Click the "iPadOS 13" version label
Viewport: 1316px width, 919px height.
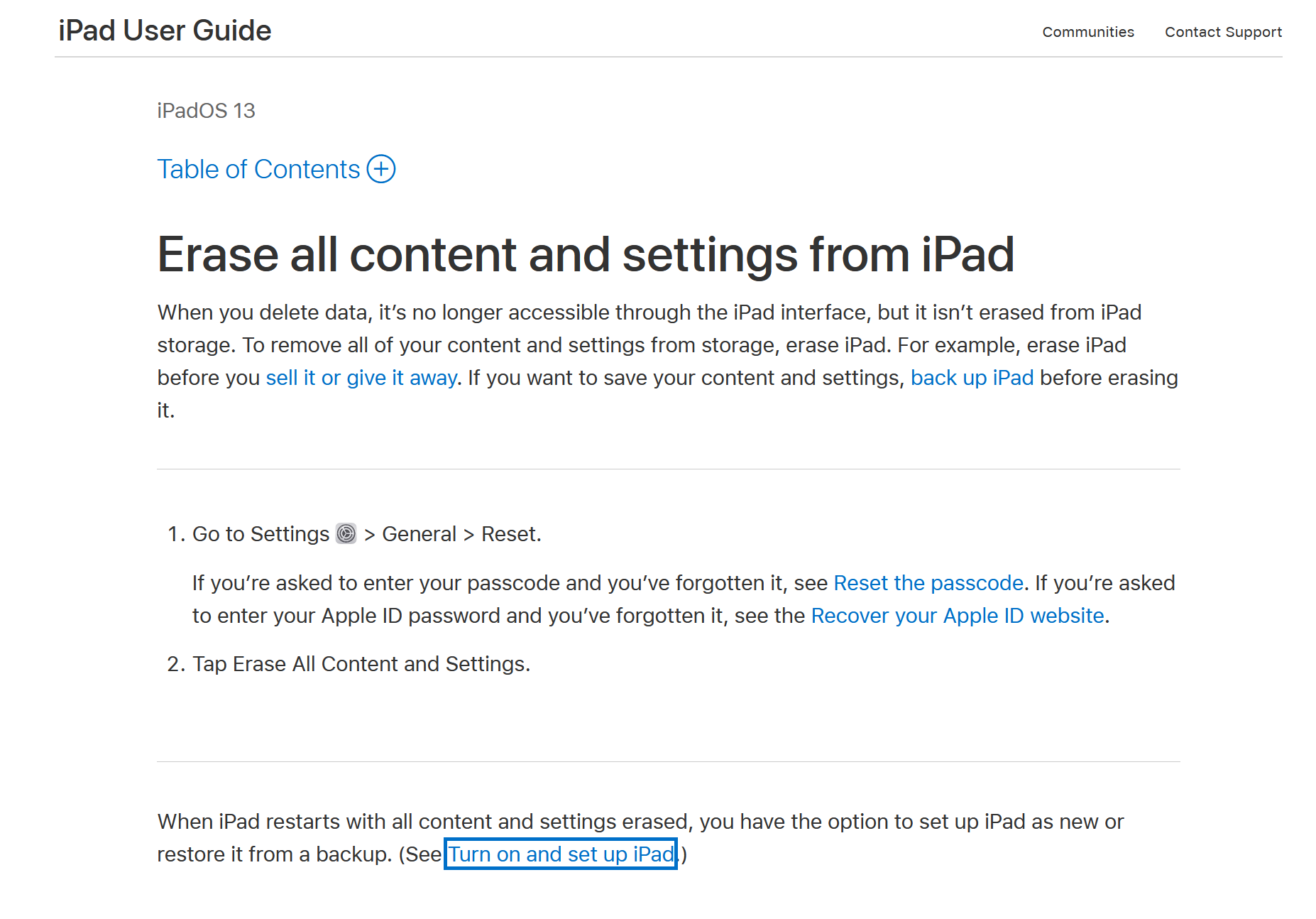tap(206, 111)
